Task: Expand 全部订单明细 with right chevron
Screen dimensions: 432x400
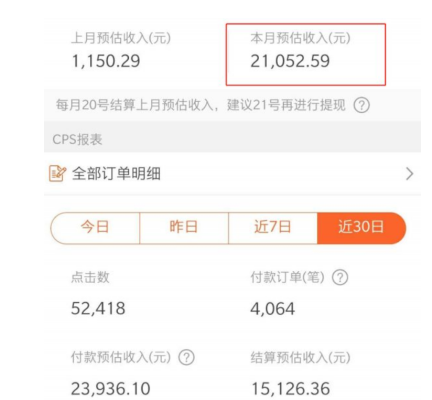Action: (410, 174)
